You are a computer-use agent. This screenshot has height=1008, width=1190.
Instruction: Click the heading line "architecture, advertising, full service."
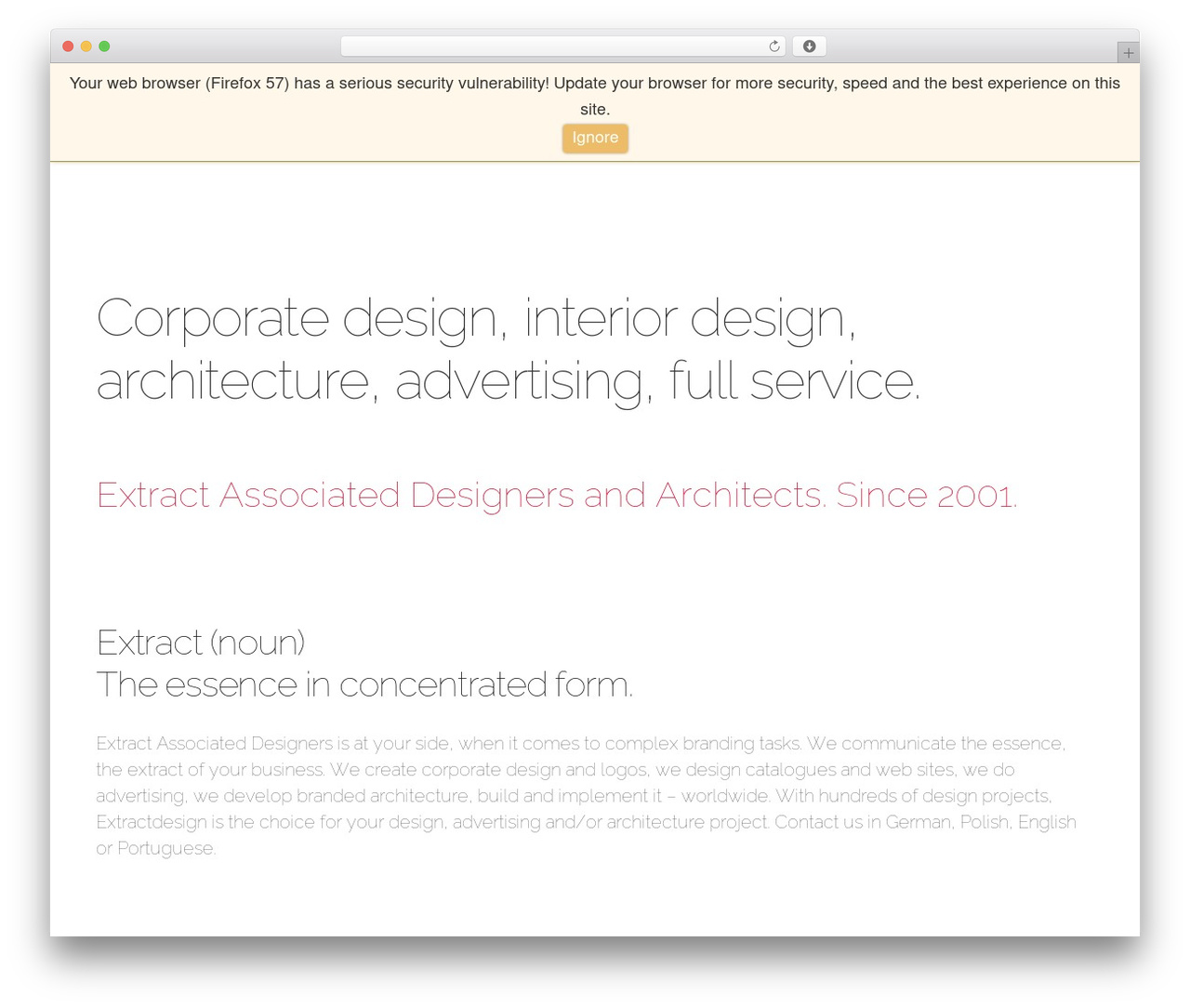pos(509,381)
